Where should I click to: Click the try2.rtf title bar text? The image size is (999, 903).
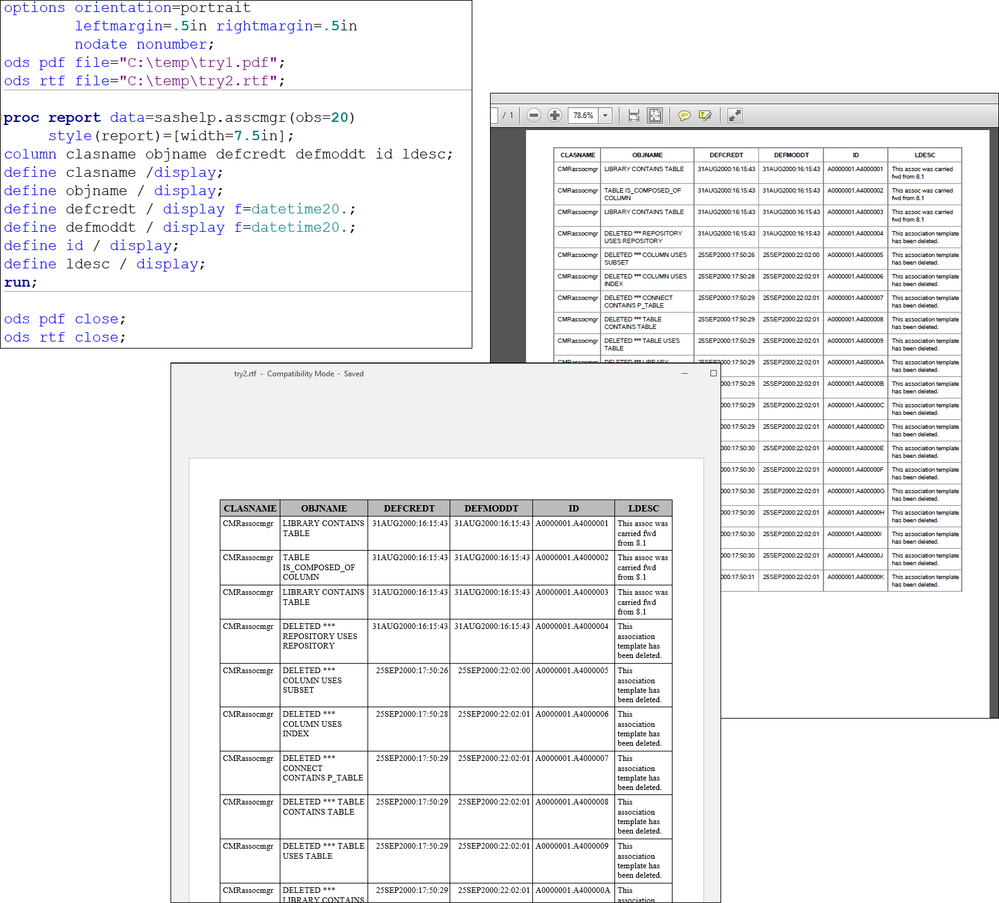(x=298, y=374)
